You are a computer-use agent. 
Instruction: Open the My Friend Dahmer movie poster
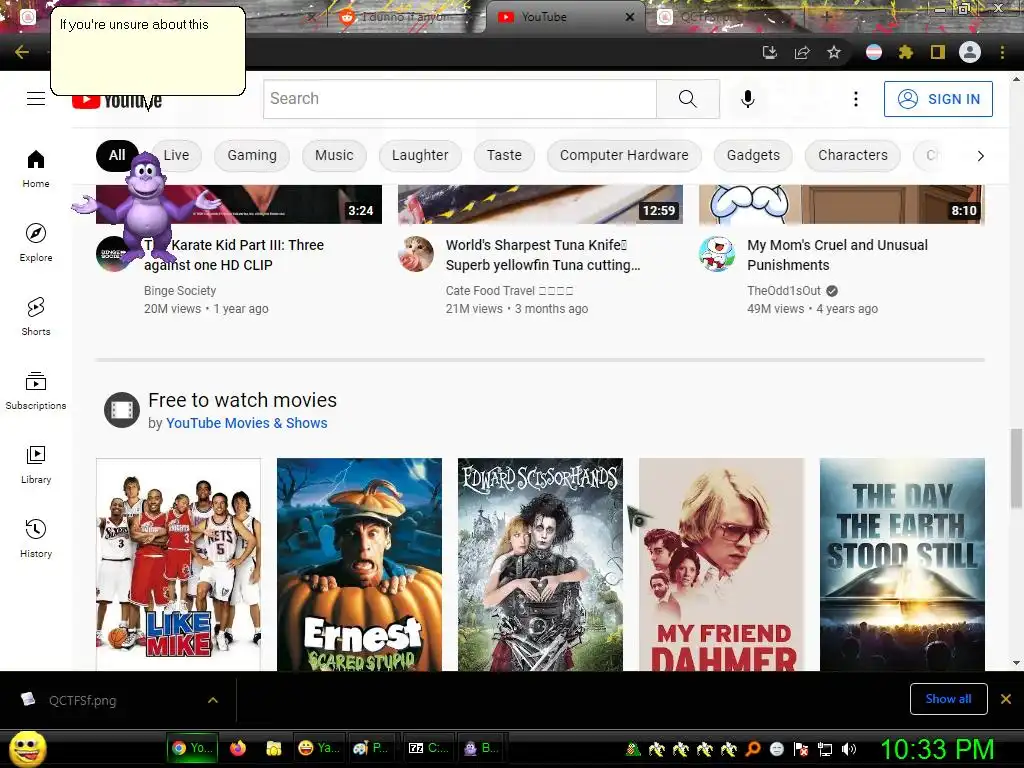point(721,564)
